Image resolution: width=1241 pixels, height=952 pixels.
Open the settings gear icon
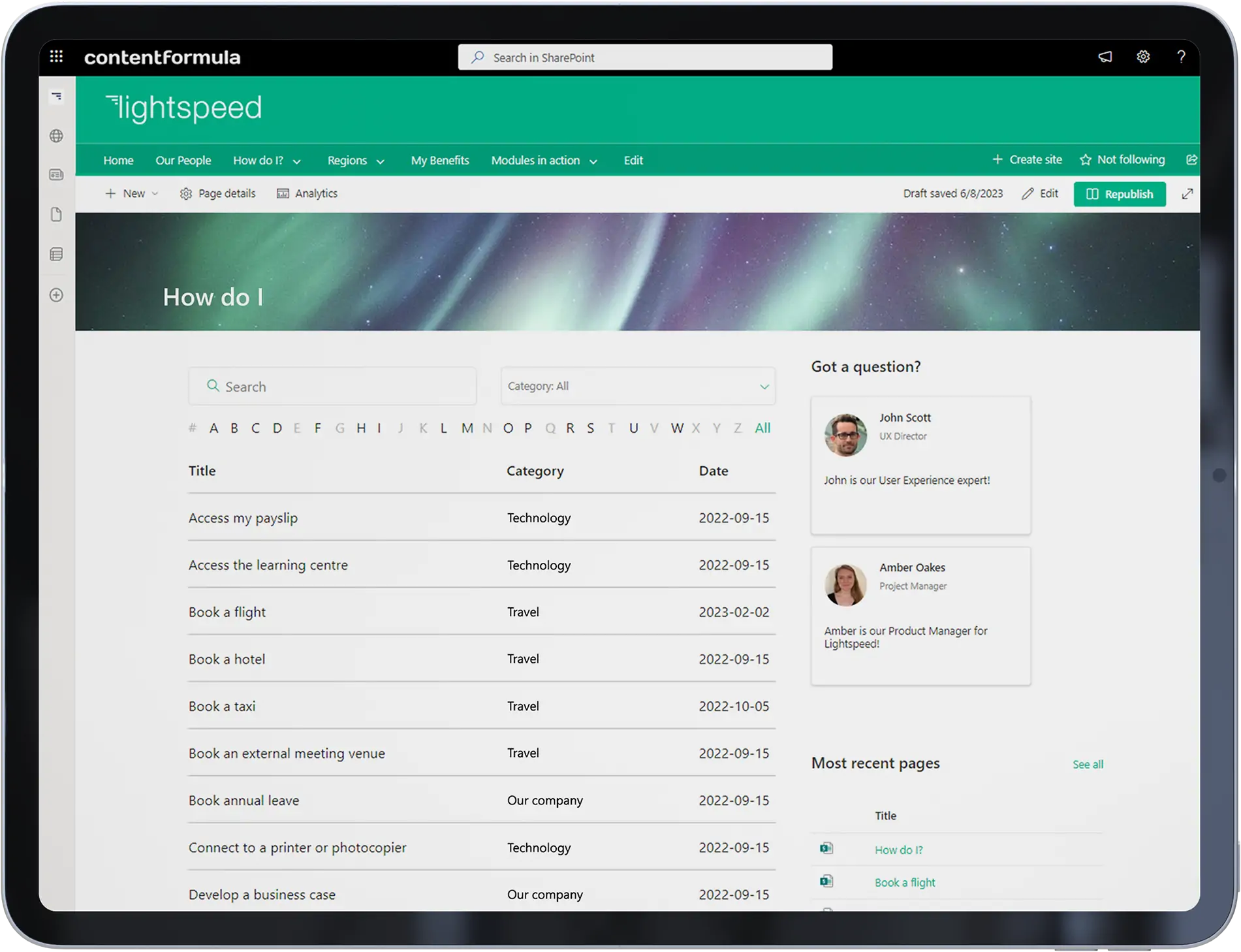tap(1143, 57)
